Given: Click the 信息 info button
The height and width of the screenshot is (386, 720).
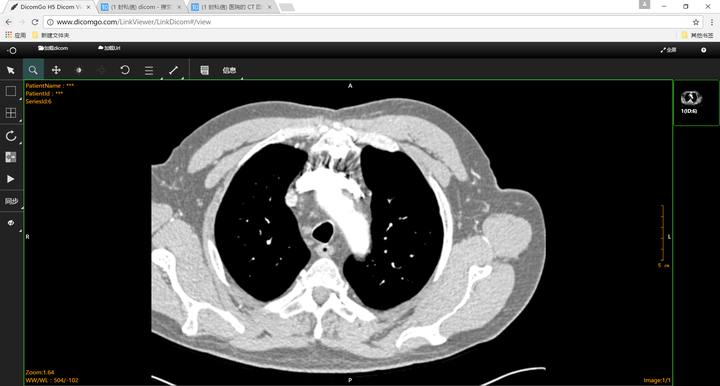Looking at the screenshot, I should [x=229, y=70].
